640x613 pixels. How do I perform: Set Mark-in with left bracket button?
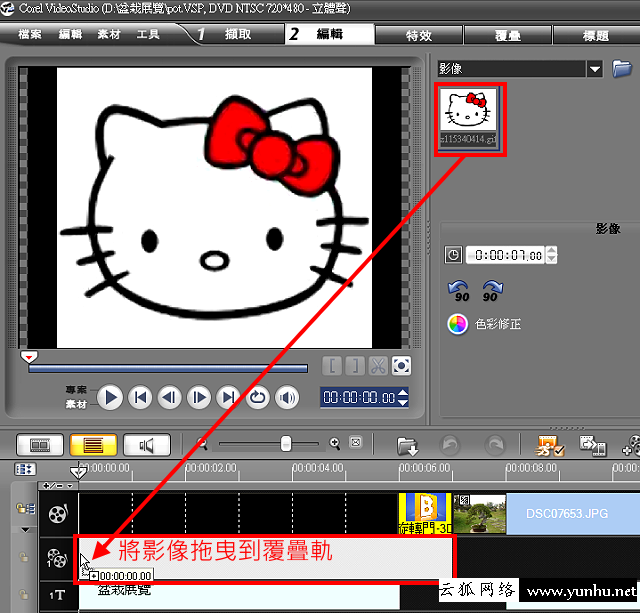tap(332, 366)
